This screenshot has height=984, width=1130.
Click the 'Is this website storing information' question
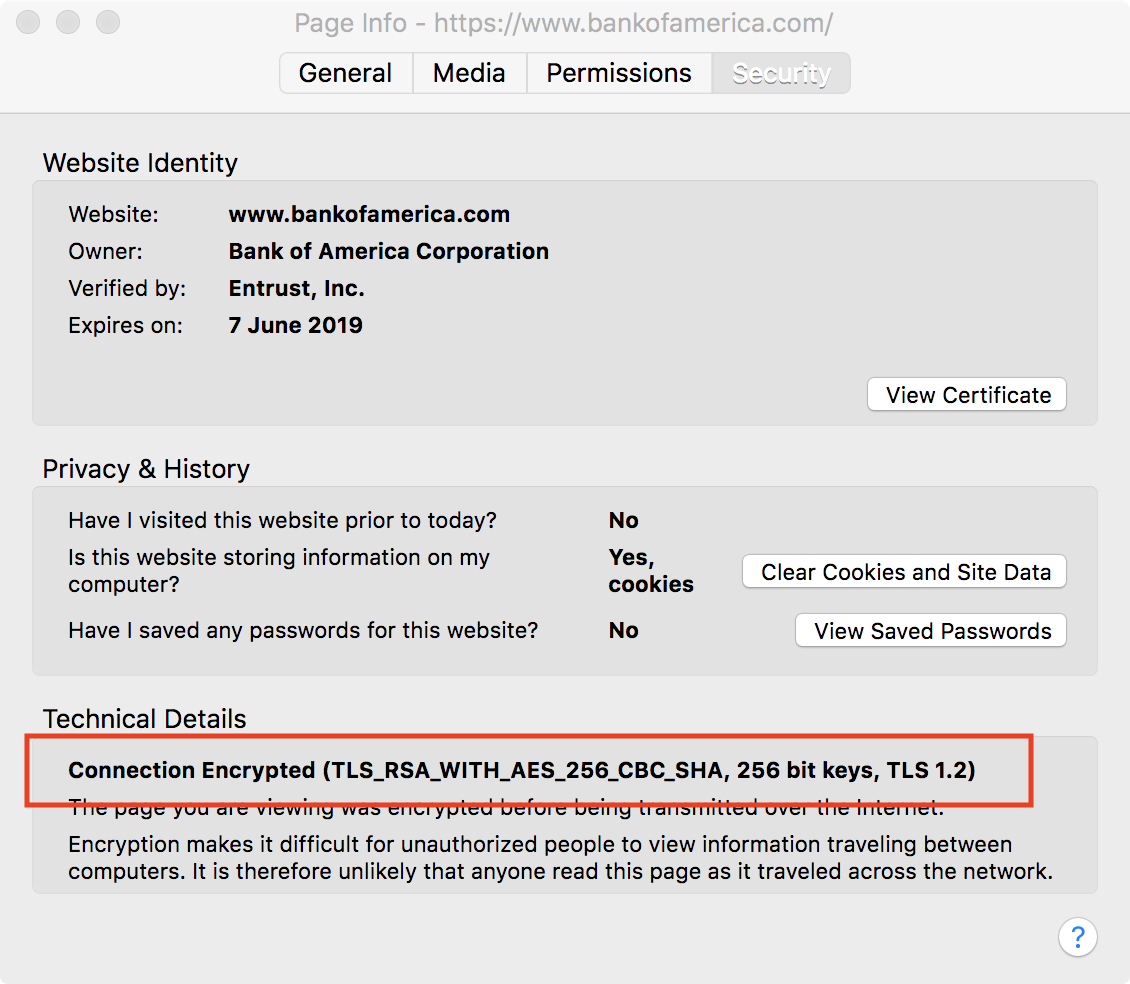[x=279, y=570]
